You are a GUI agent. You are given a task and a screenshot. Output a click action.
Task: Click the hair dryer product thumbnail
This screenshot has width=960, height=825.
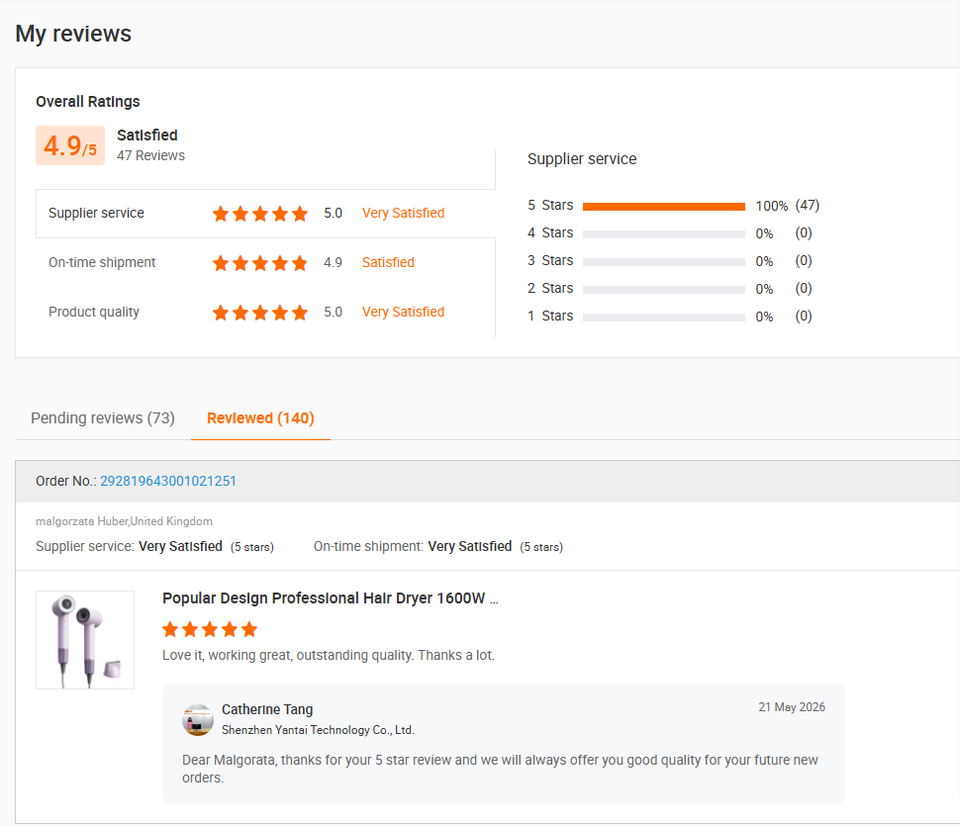[85, 640]
